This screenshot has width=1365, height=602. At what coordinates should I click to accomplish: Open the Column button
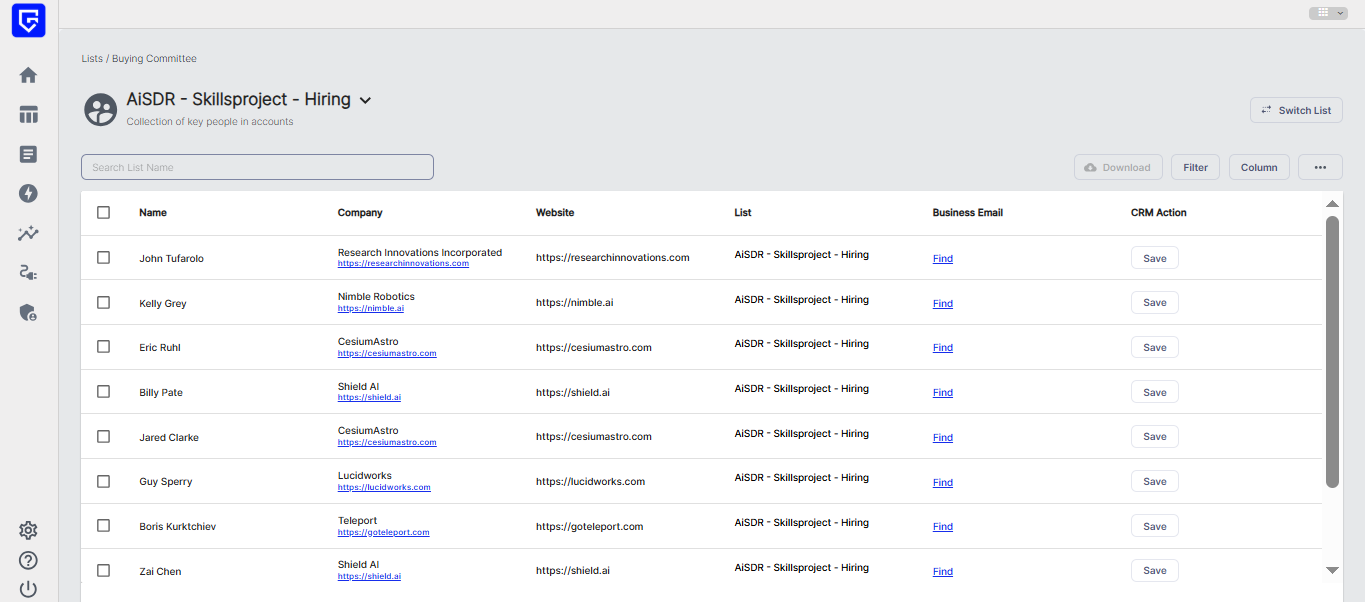[1259, 167]
